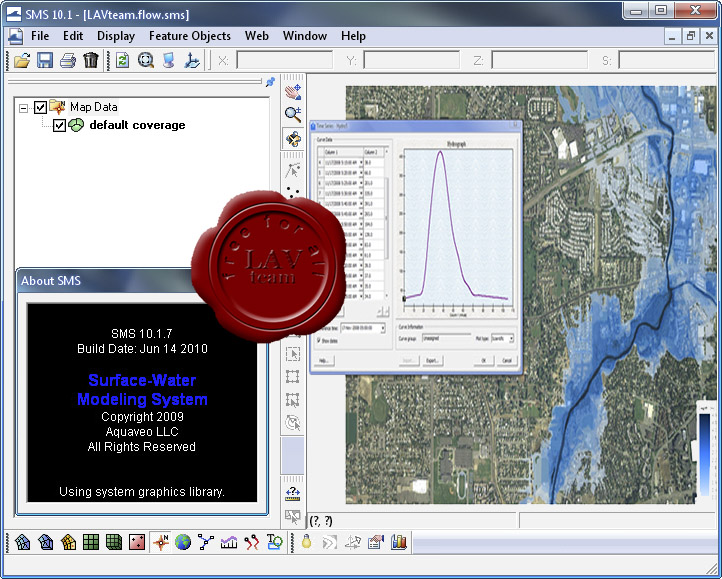This screenshot has height=579, width=722.
Task: Open the Web menu
Action: 256,36
